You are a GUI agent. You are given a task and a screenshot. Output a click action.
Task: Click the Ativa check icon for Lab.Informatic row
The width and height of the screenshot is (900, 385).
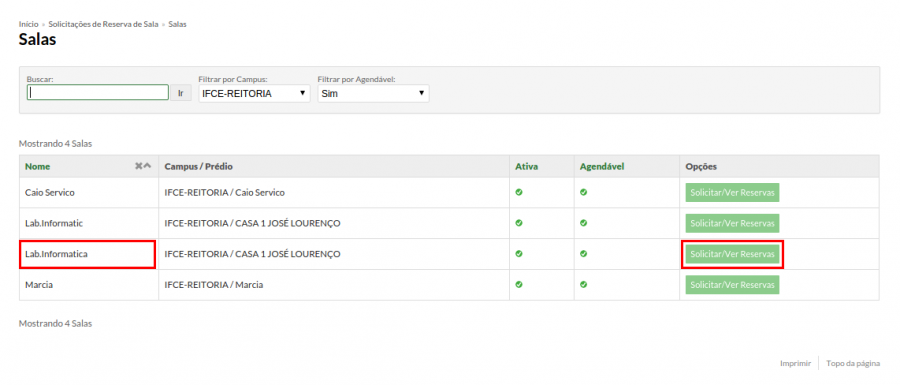coord(519,223)
